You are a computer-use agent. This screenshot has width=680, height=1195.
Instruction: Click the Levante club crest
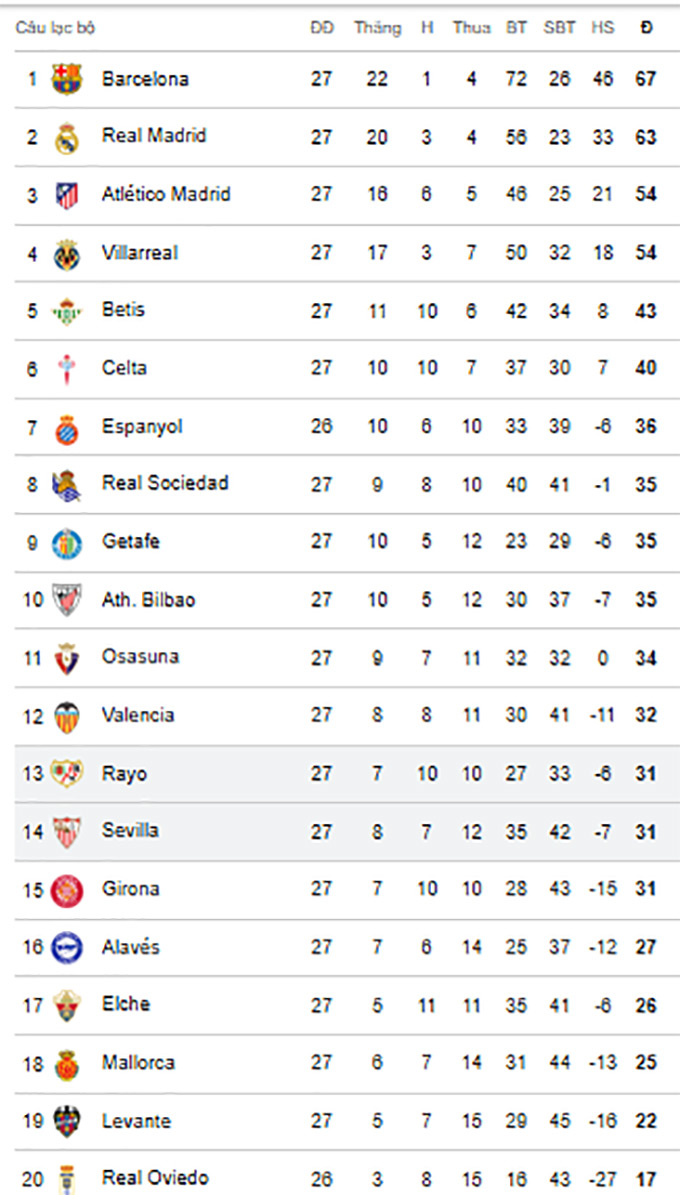[67, 1122]
